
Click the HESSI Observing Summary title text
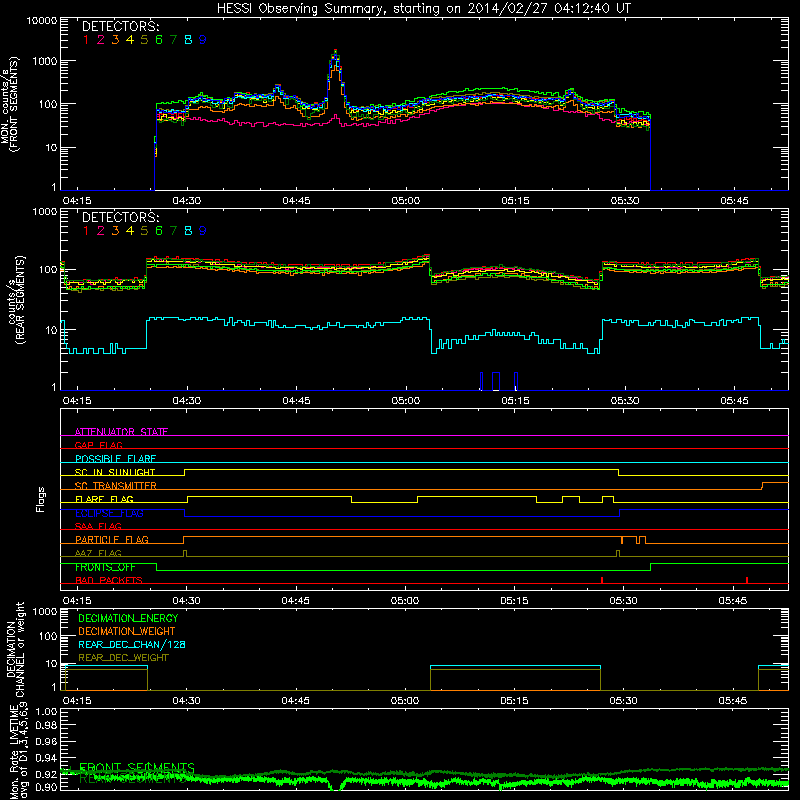tap(424, 9)
